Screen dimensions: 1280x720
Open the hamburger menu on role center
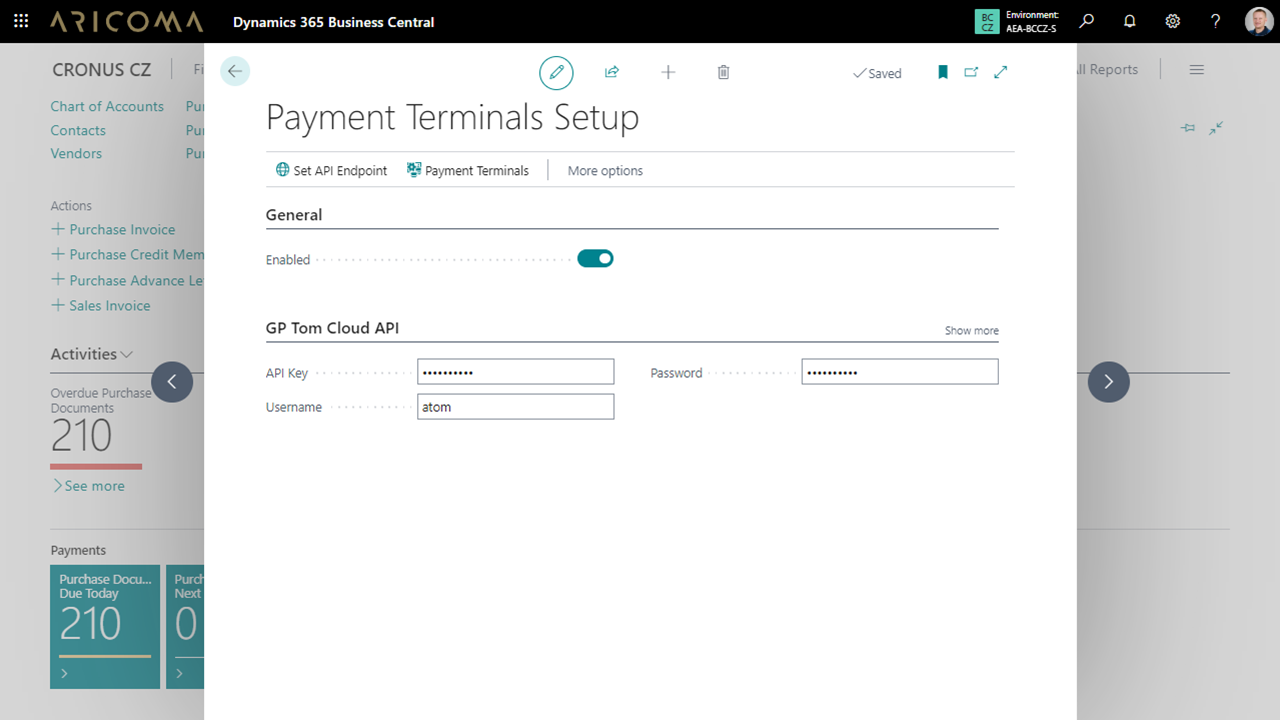click(x=1196, y=70)
